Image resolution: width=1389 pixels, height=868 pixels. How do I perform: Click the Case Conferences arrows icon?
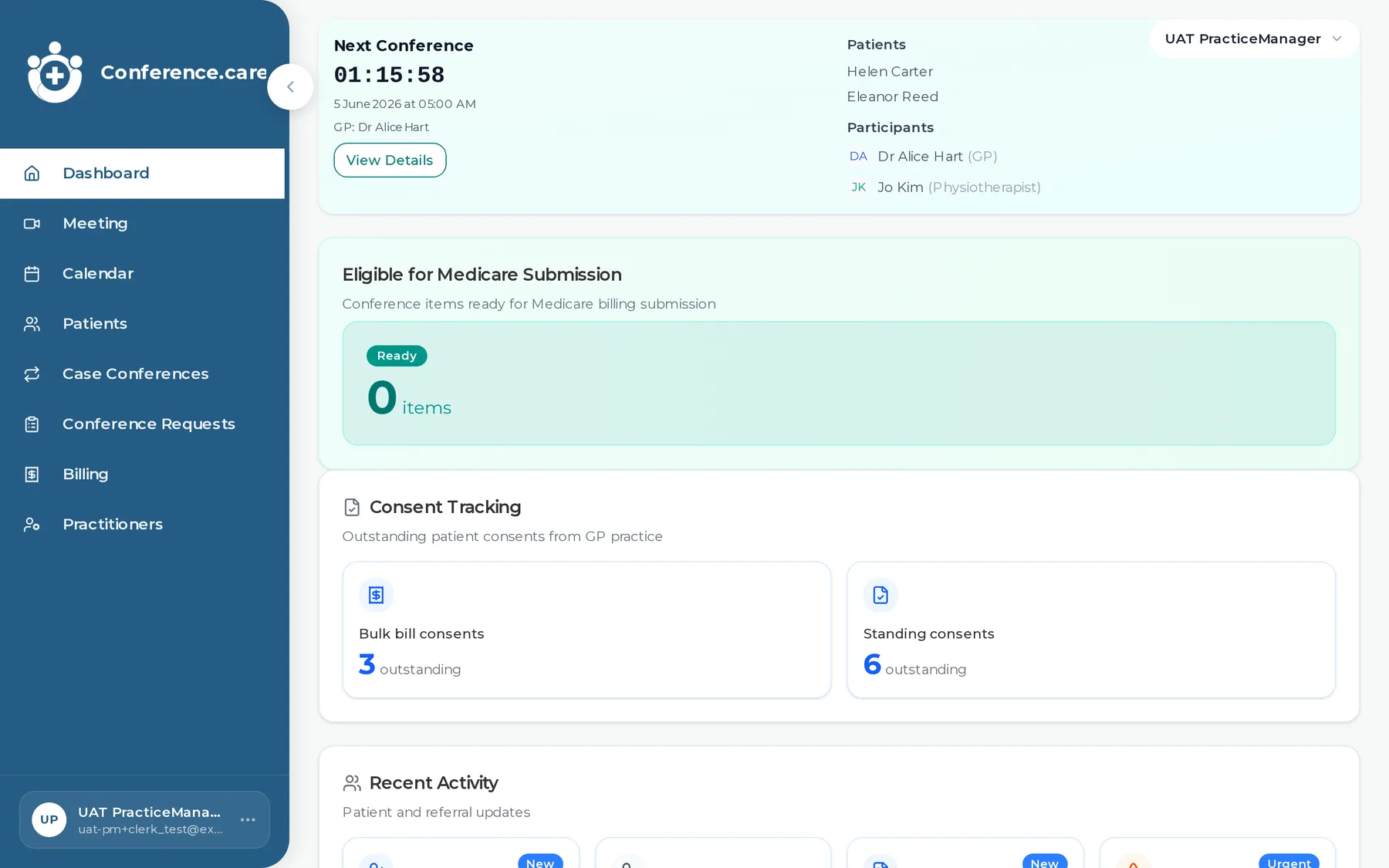click(32, 374)
